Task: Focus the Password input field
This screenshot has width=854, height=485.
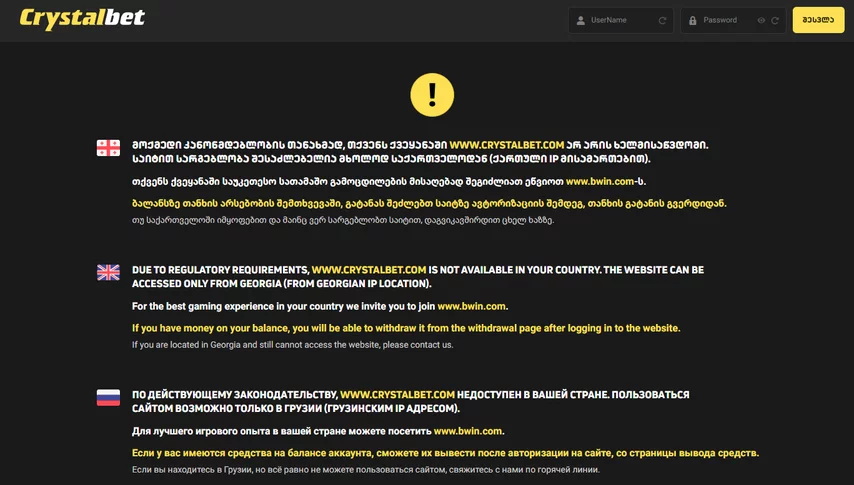Action: coord(733,20)
